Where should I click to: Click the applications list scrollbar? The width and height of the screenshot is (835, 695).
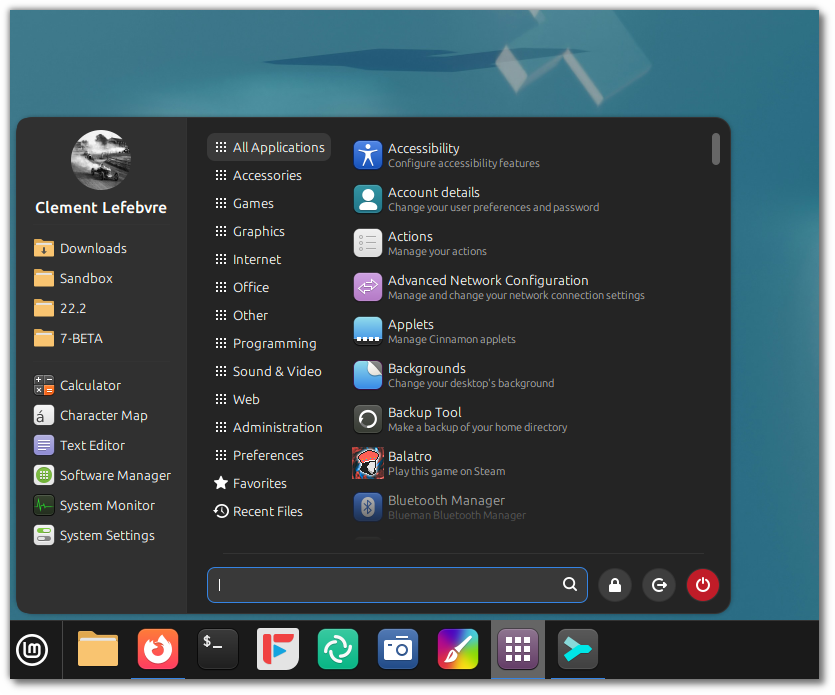coord(716,149)
